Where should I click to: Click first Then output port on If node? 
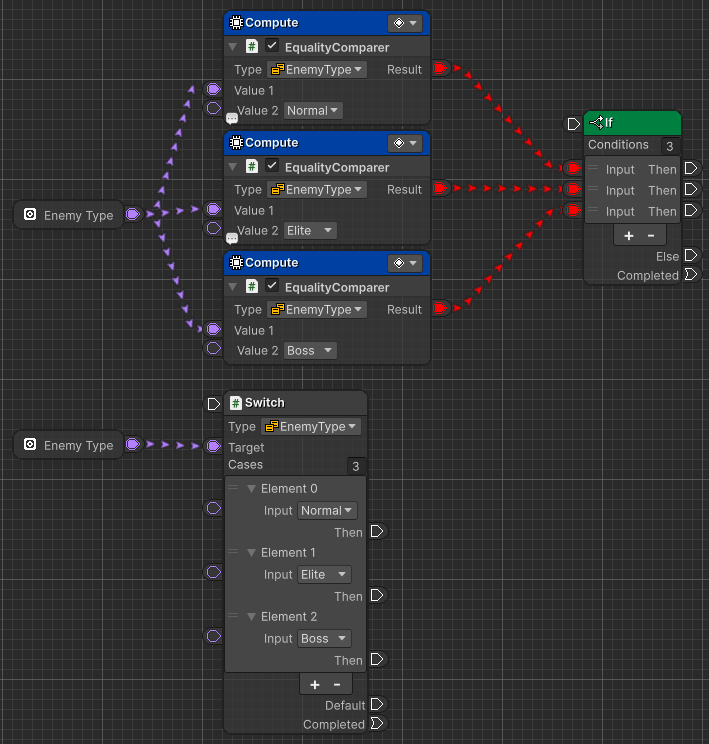pyautogui.click(x=691, y=168)
